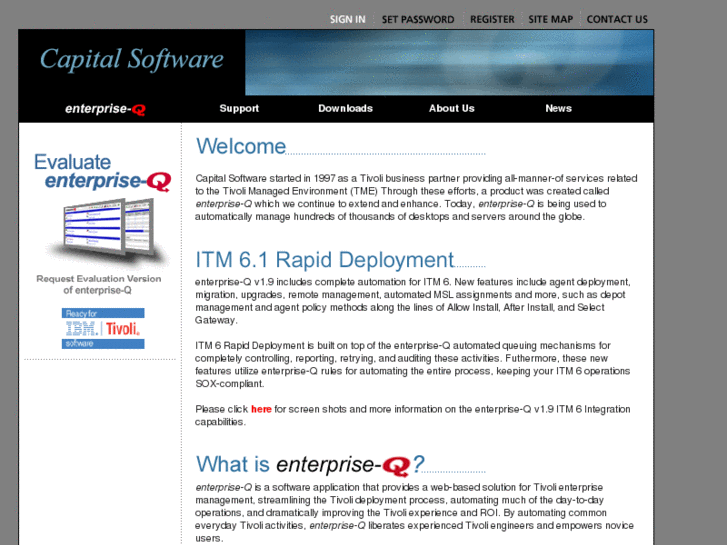This screenshot has width=727, height=545.
Task: Open the Support menu item
Action: 239,109
